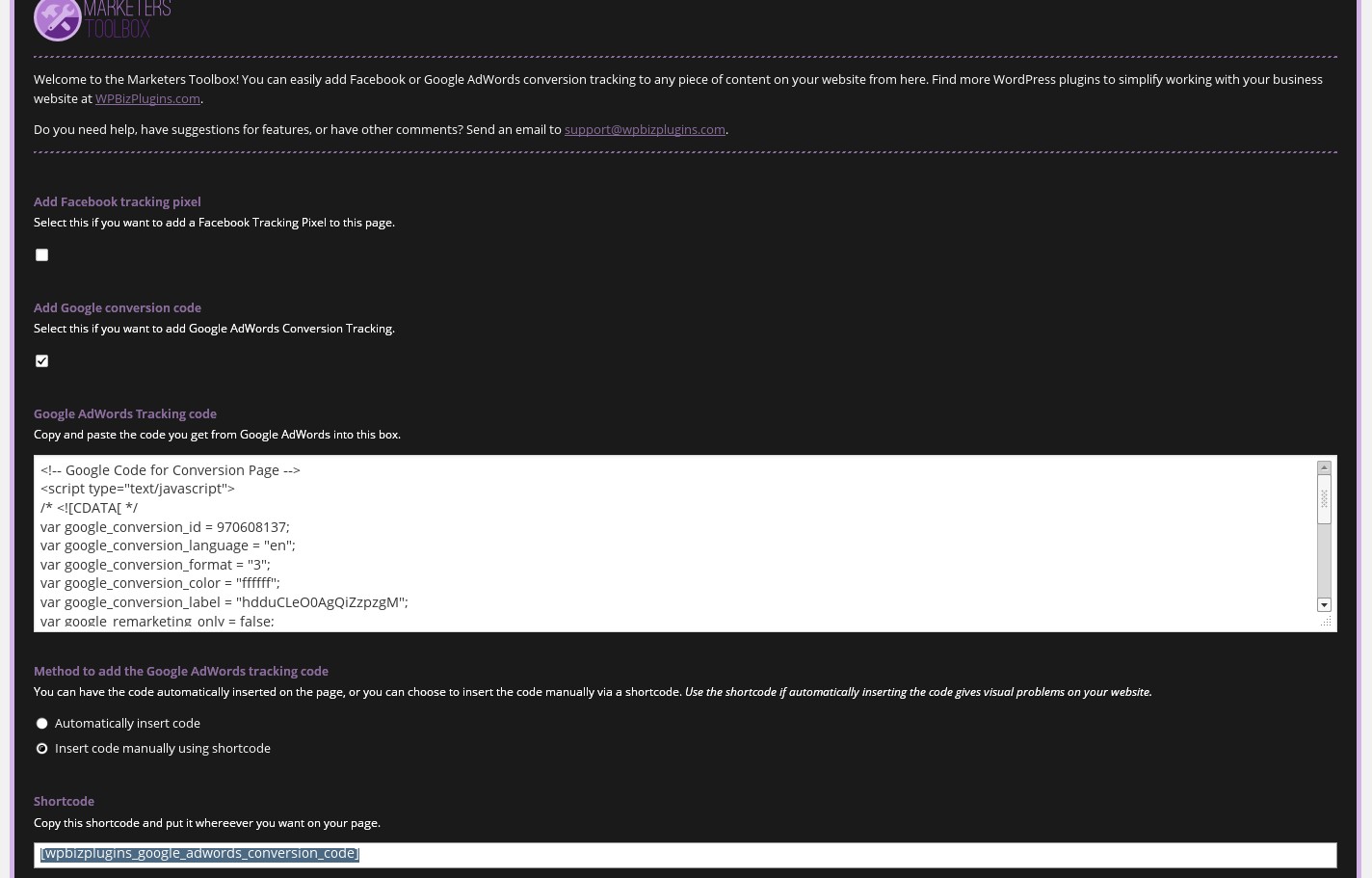Click the Add Facebook tracking pixel heading
The width and height of the screenshot is (1372, 878).
118,201
